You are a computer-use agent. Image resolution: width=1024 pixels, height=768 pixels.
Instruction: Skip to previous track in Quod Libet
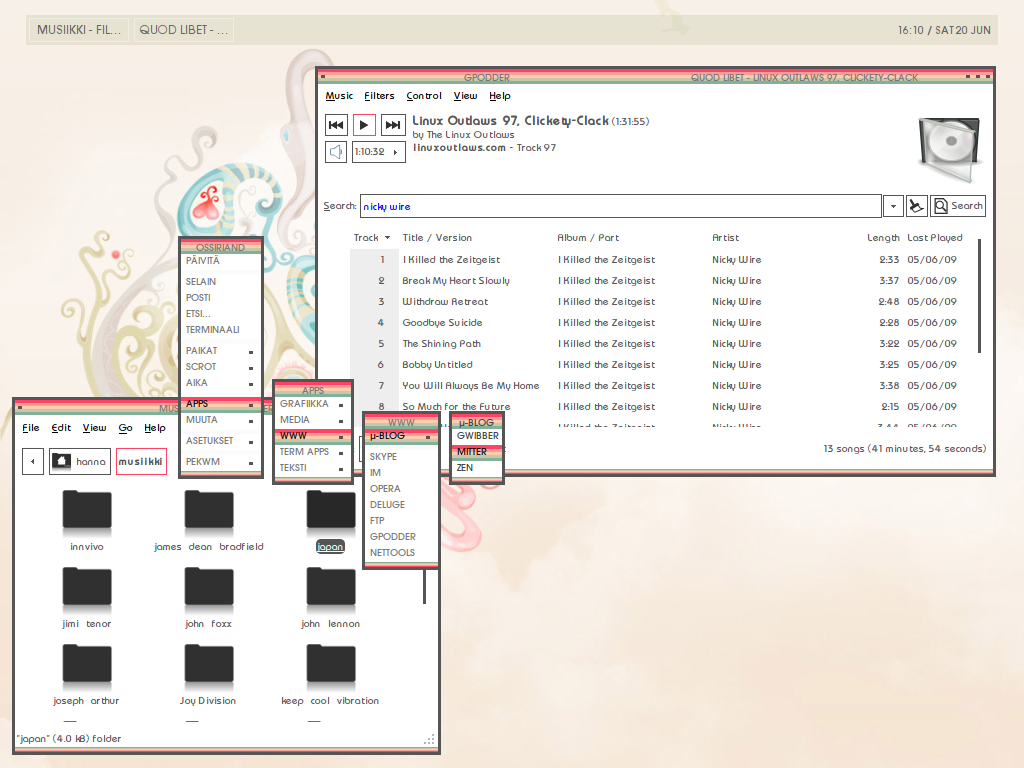pos(336,125)
